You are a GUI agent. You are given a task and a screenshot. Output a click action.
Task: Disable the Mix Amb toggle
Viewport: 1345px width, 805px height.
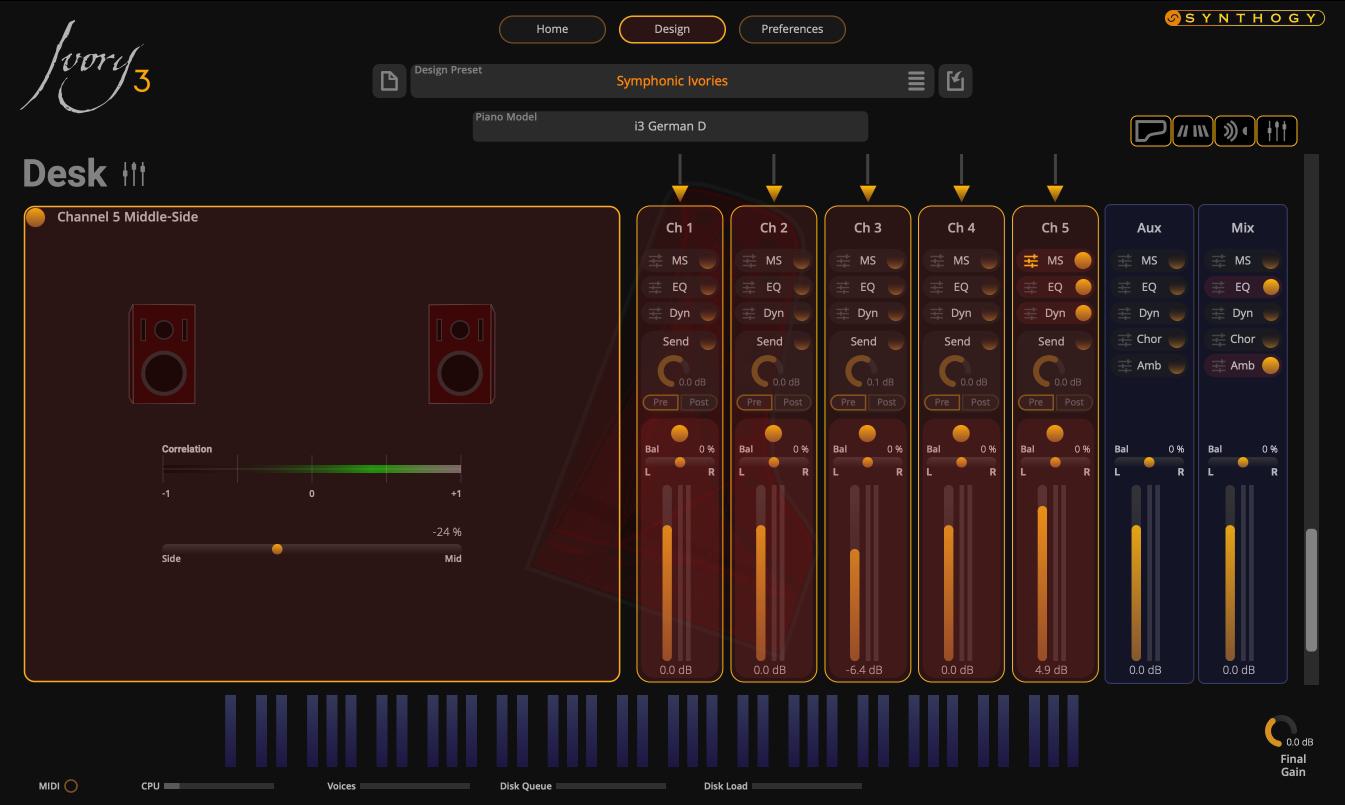(1271, 365)
